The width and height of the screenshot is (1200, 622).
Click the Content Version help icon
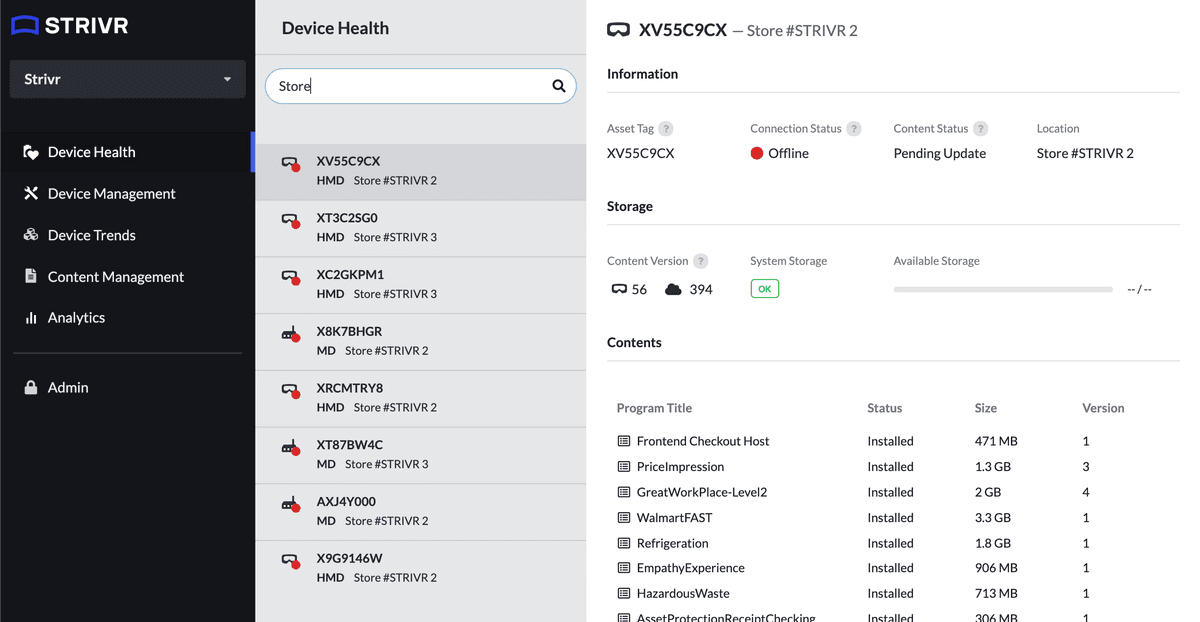coord(701,261)
